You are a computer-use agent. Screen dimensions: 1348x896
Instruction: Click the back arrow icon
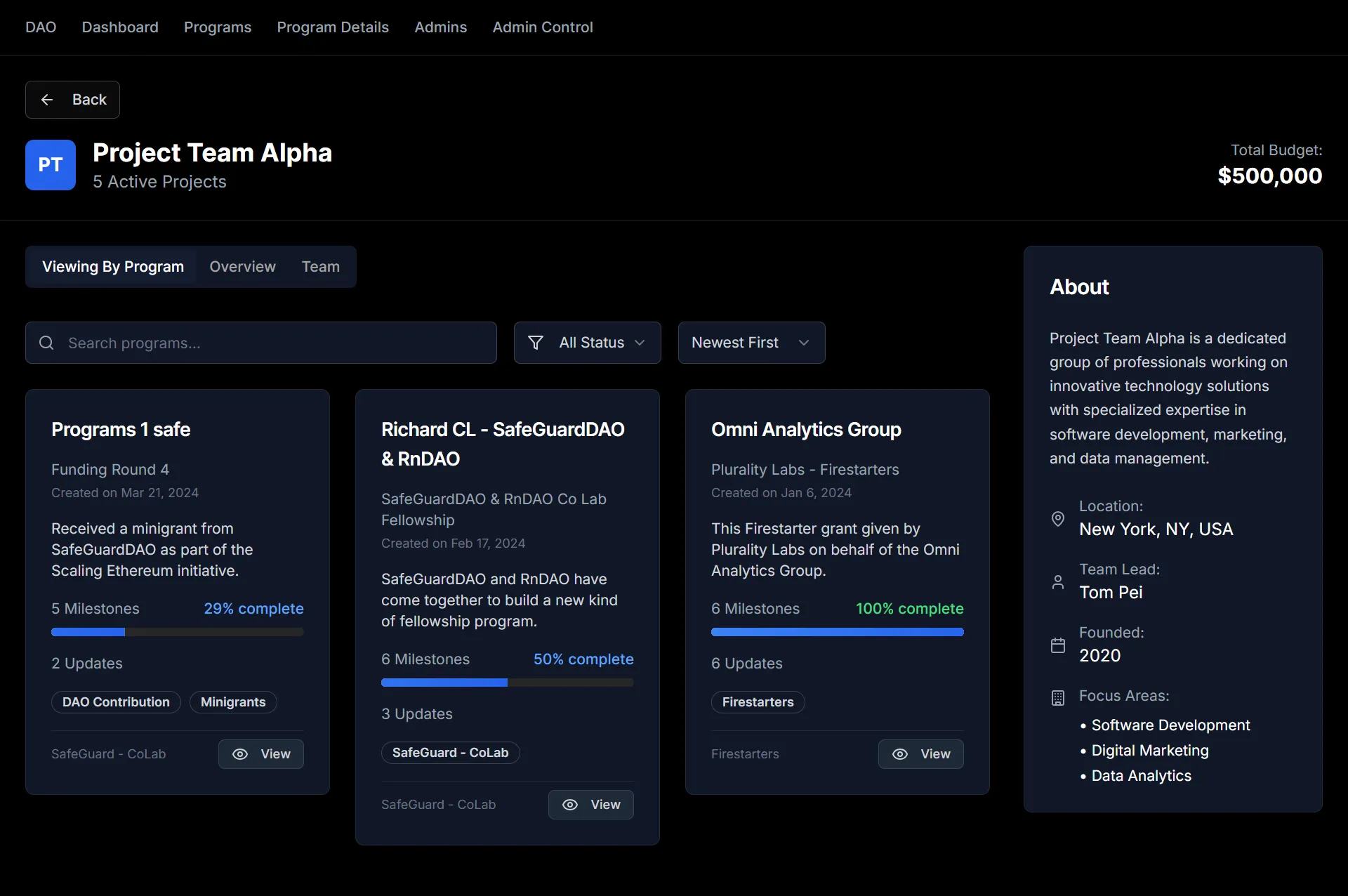tap(47, 100)
